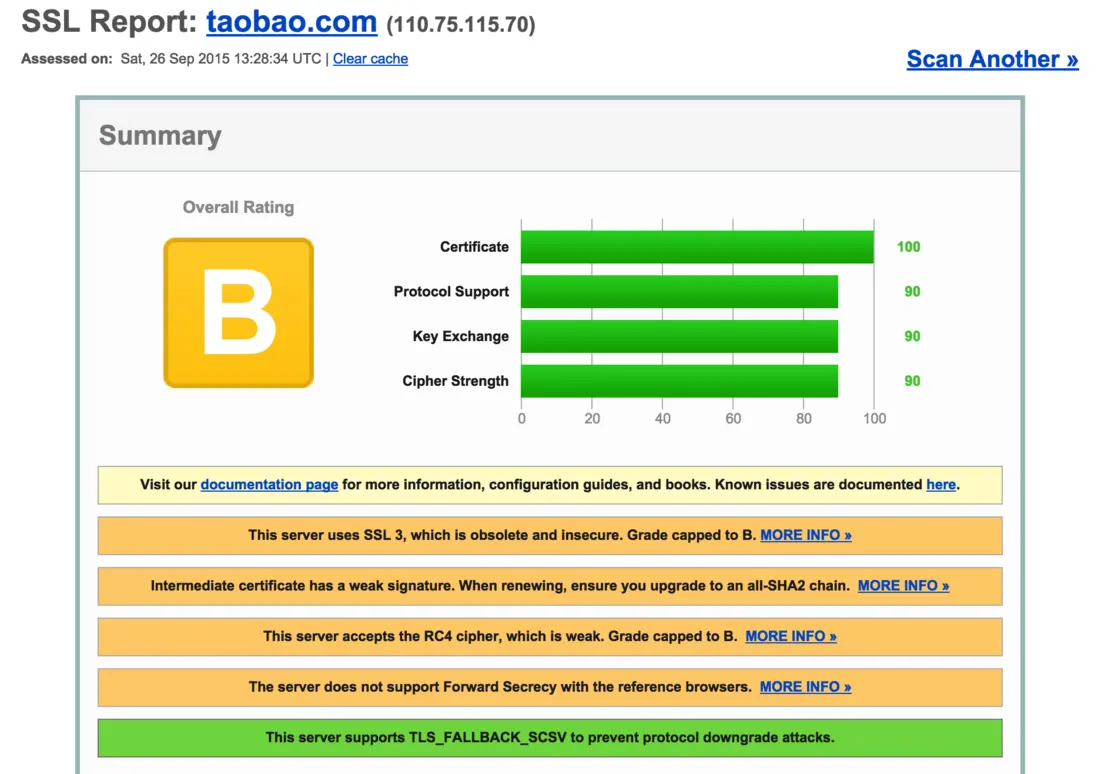The height and width of the screenshot is (774, 1098).
Task: Click the server IP address 110.75.115.70
Action: pyautogui.click(x=461, y=24)
